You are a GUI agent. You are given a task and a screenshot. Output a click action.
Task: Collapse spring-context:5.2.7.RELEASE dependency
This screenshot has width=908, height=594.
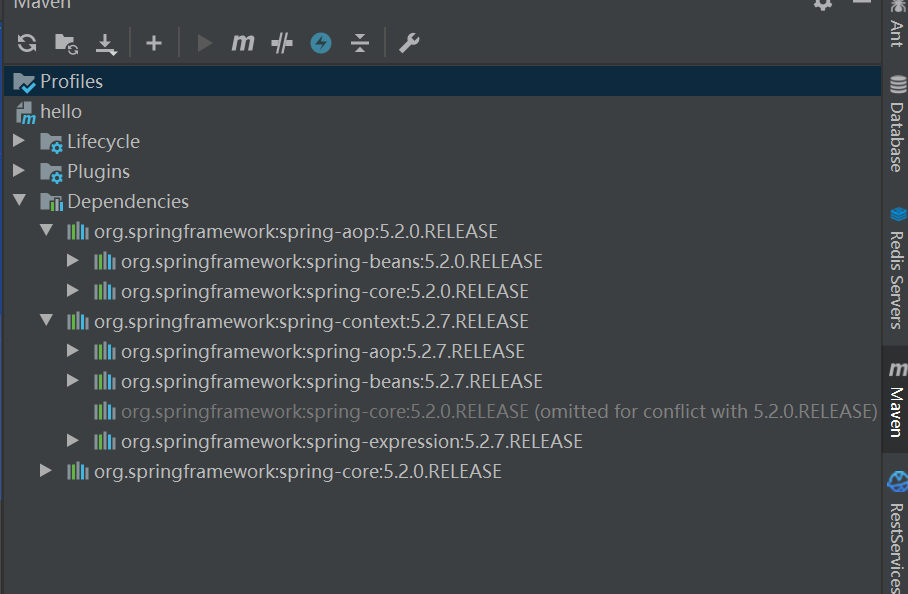point(46,320)
